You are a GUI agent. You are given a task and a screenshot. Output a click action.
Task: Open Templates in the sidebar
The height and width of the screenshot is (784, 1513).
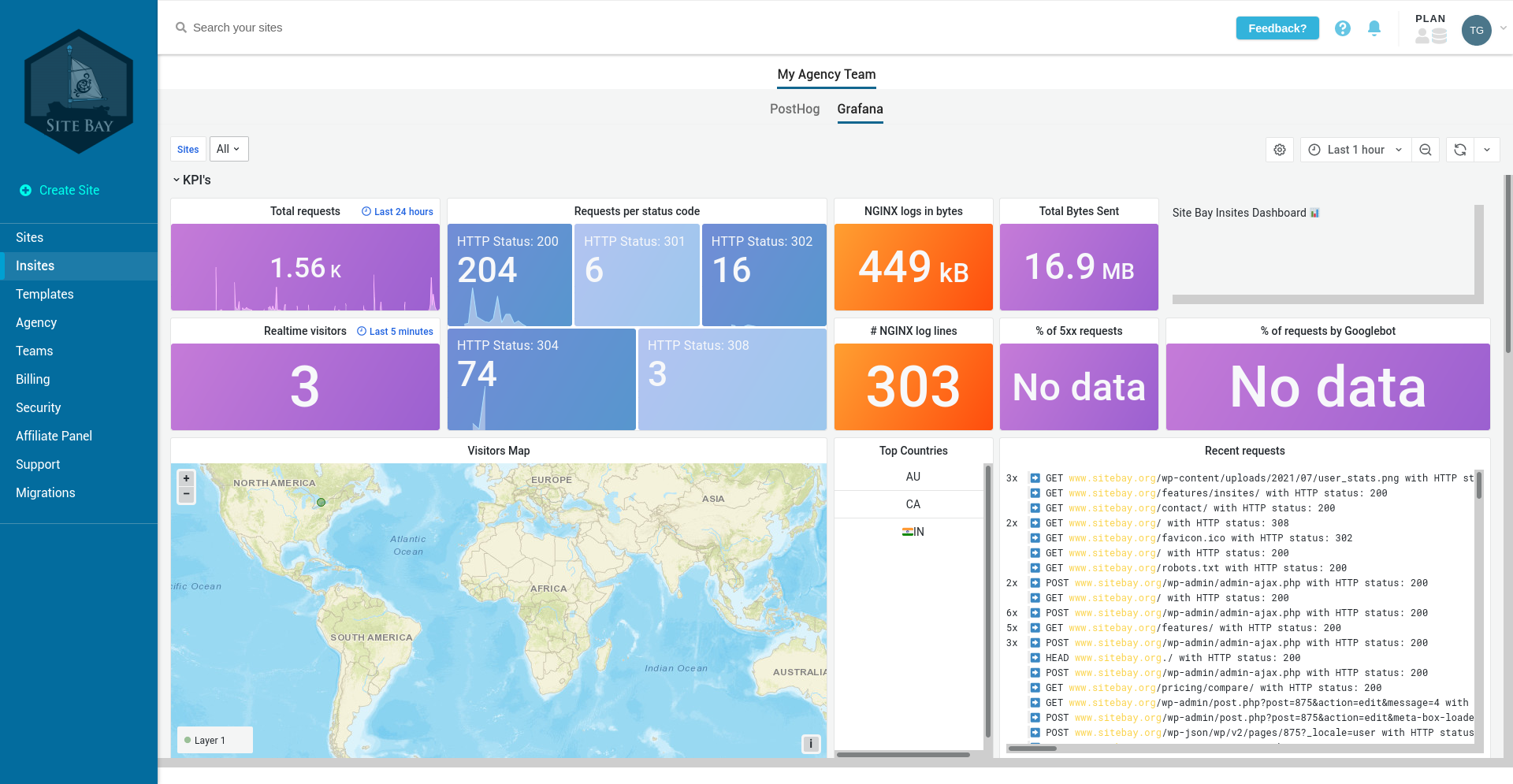click(79, 295)
